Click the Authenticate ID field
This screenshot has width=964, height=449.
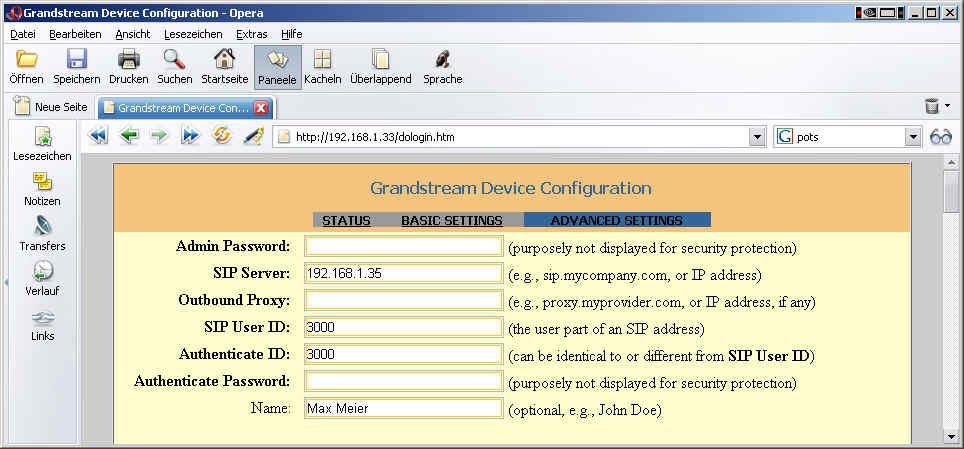404,354
